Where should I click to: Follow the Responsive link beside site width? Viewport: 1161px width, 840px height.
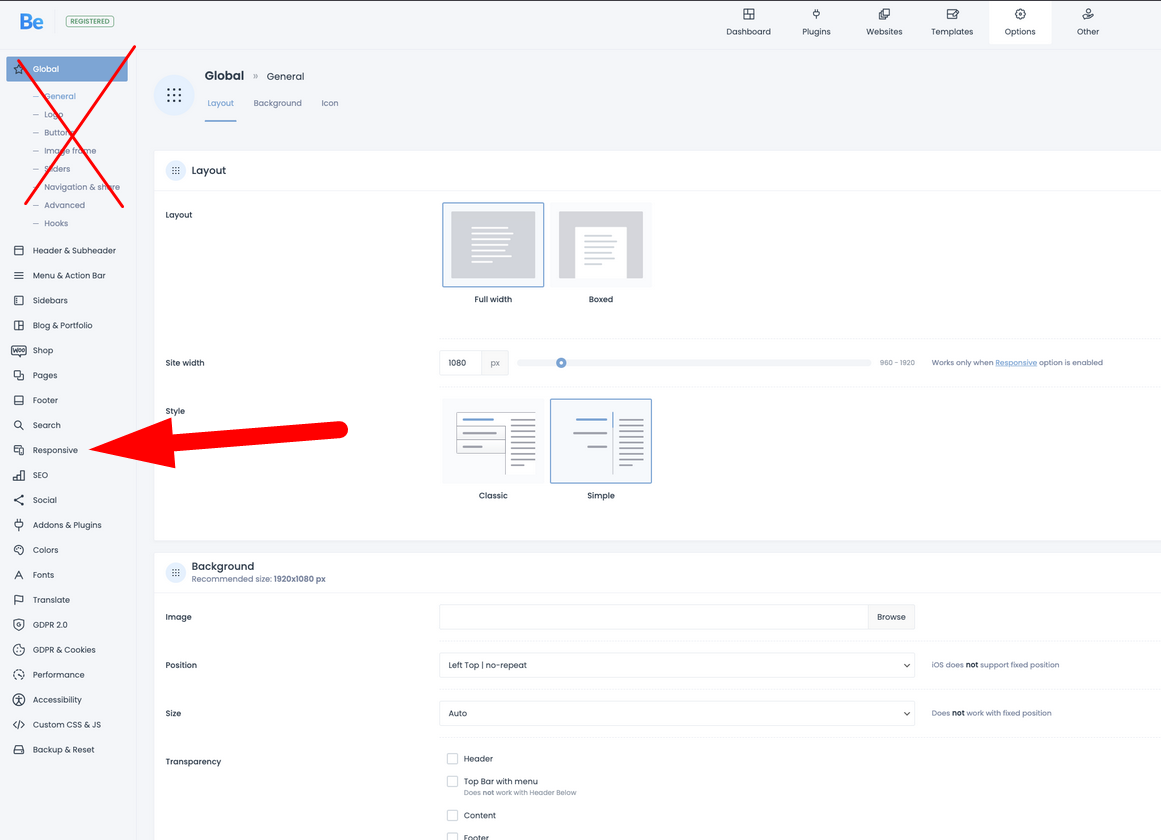1015,363
